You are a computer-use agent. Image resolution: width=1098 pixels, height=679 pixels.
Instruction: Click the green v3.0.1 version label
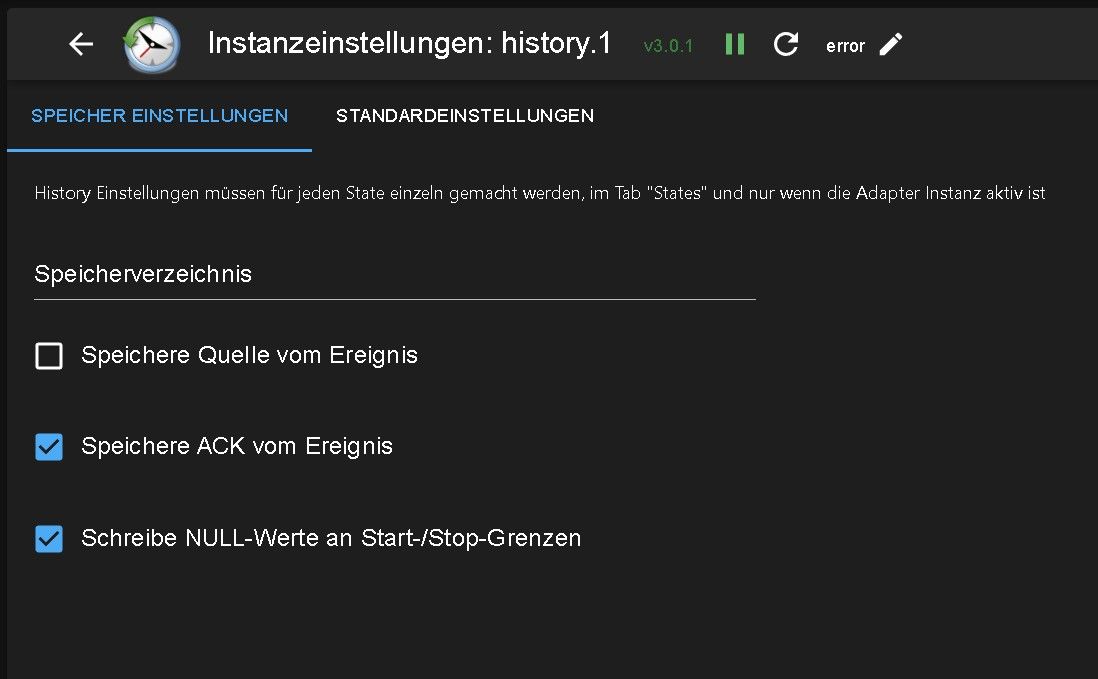coord(668,46)
